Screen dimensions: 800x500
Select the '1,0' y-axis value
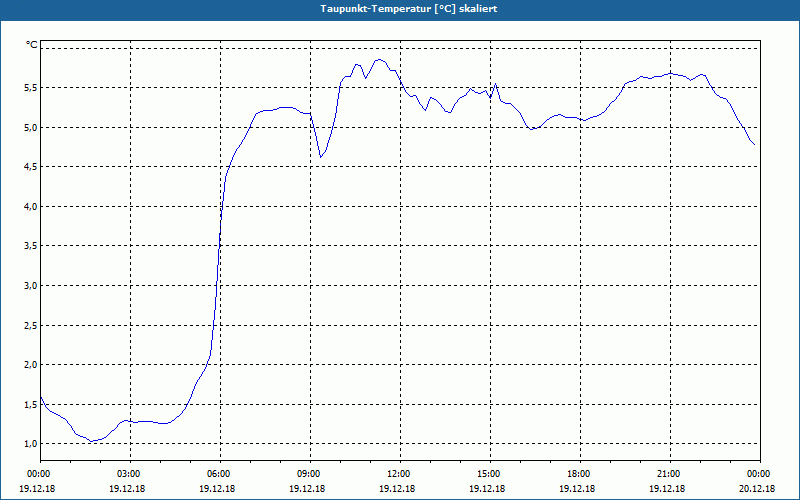click(x=31, y=444)
